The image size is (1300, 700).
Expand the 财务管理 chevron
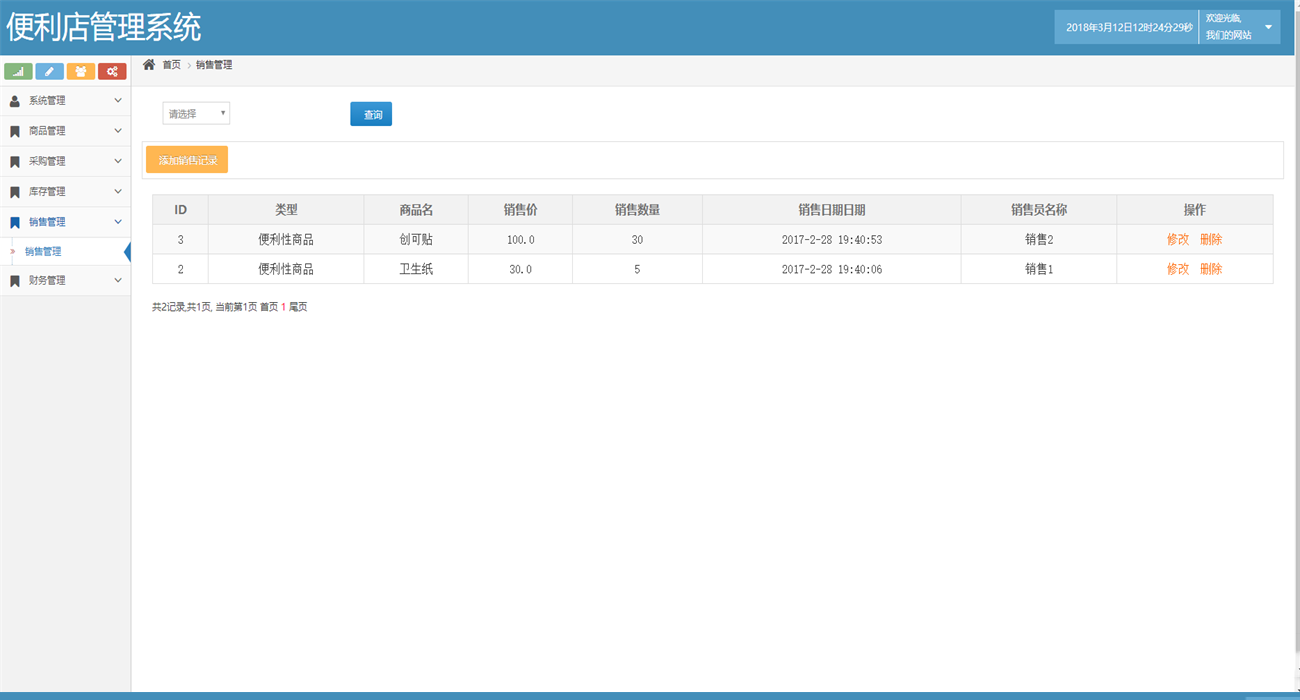[118, 281]
